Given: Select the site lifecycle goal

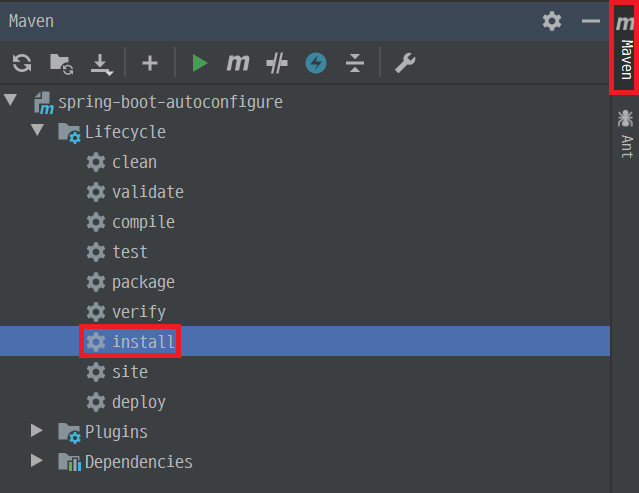Looking at the screenshot, I should point(130,372).
